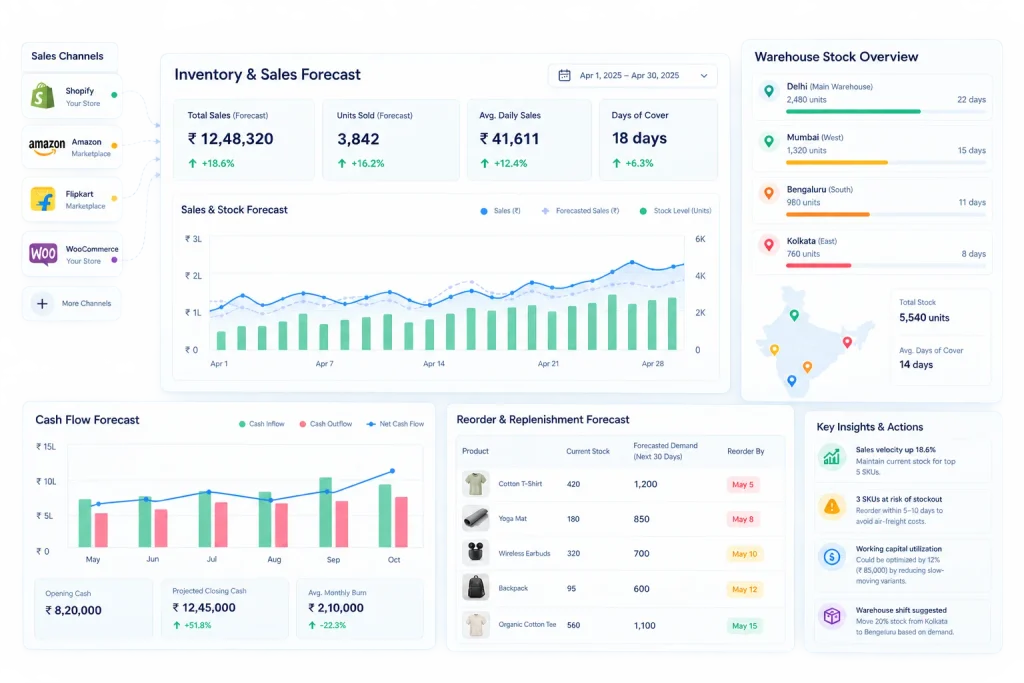
Task: Click the Avg. Monthly Burn ₹ 2,10,000 value
Action: click(336, 608)
